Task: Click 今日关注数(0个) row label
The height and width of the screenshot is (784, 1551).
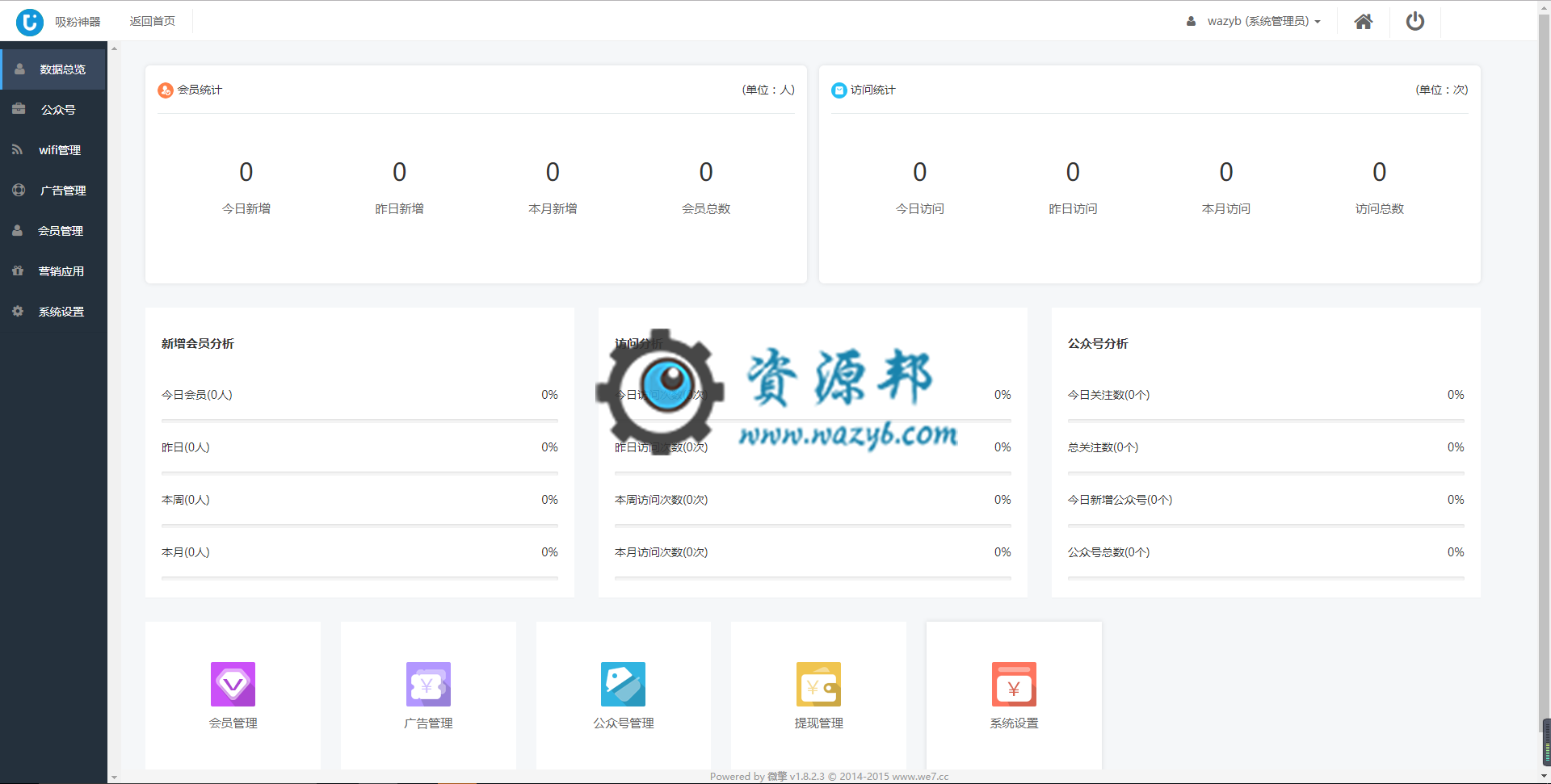Action: click(1109, 395)
